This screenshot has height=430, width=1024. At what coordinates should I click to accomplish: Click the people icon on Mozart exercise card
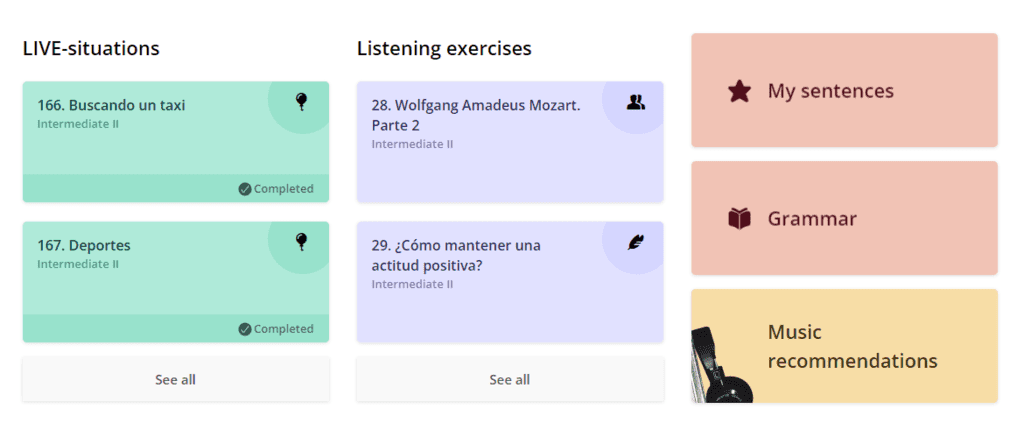pyautogui.click(x=636, y=101)
